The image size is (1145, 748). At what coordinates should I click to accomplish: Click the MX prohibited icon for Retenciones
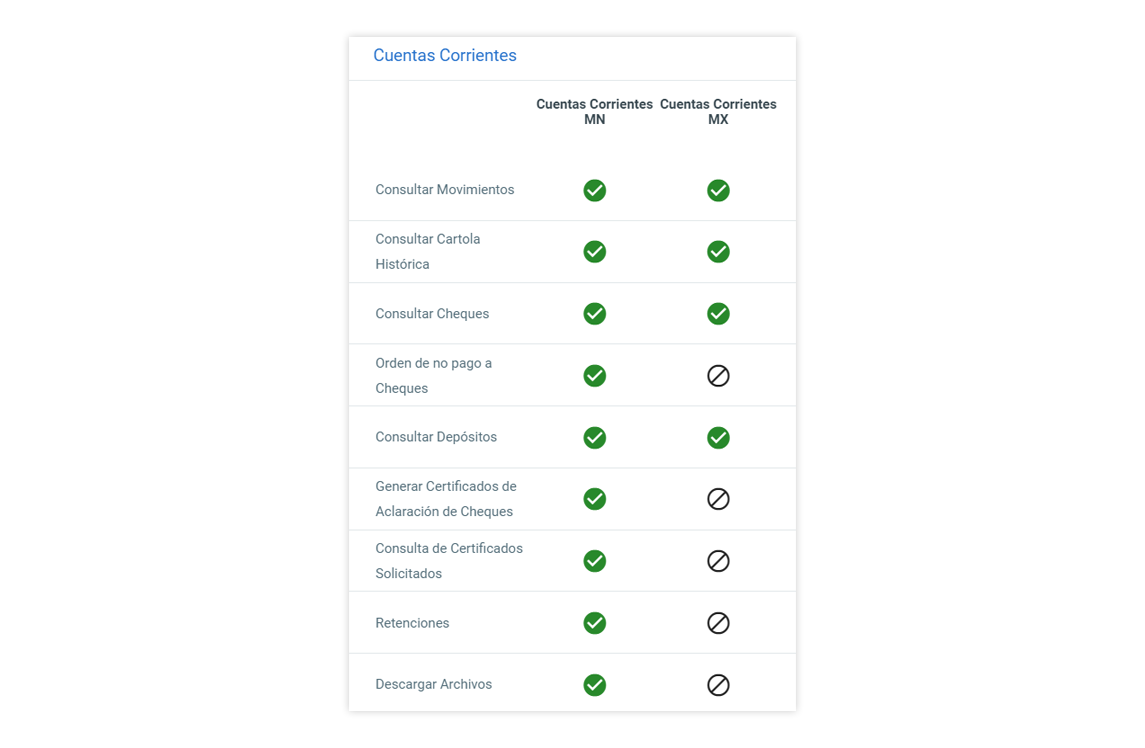point(718,623)
